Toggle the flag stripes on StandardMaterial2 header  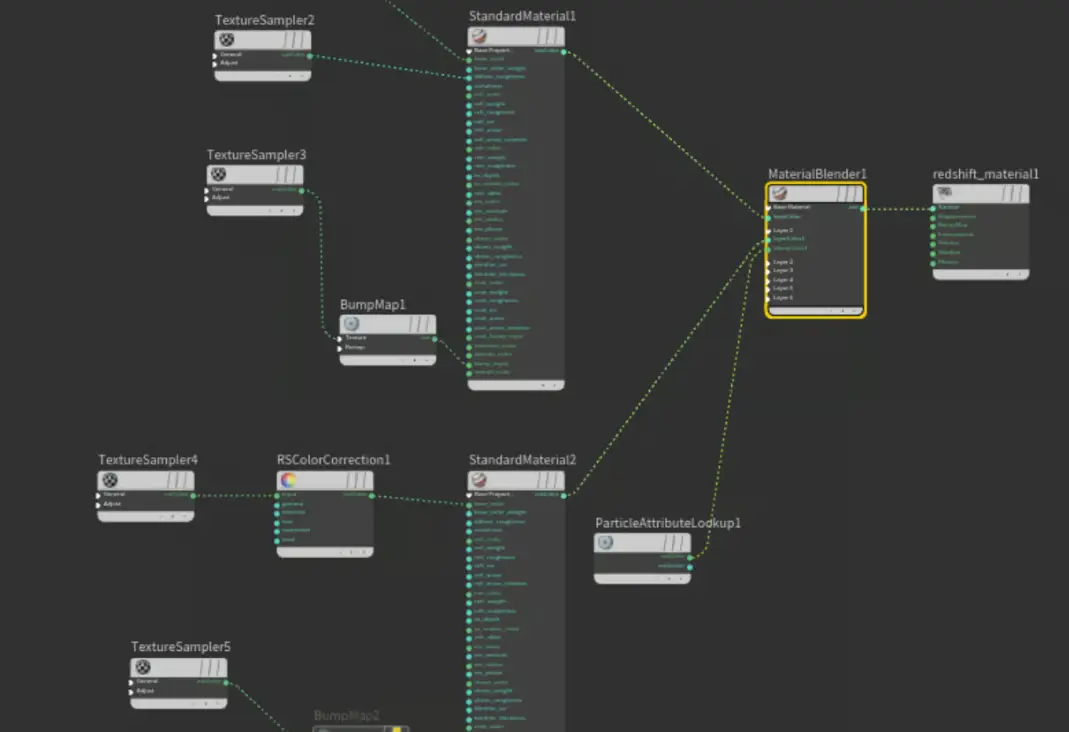click(549, 481)
